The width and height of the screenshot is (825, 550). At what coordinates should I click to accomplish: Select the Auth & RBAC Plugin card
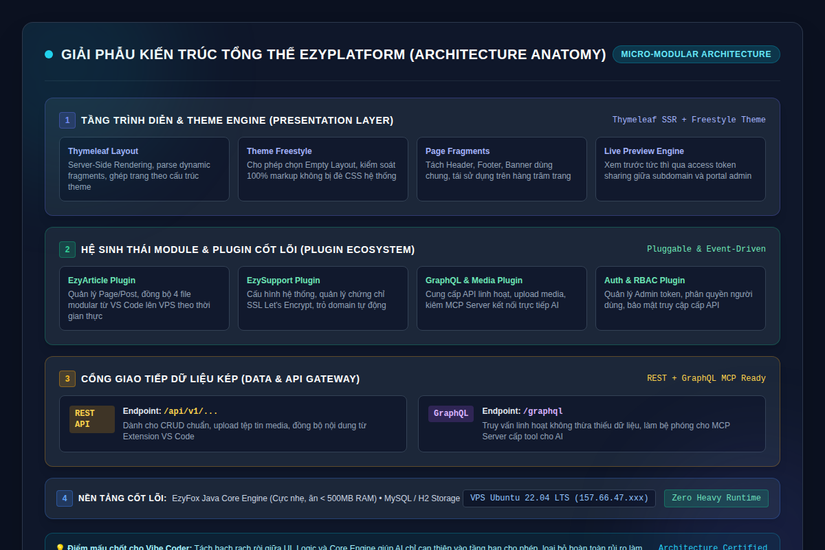pyautogui.click(x=680, y=298)
